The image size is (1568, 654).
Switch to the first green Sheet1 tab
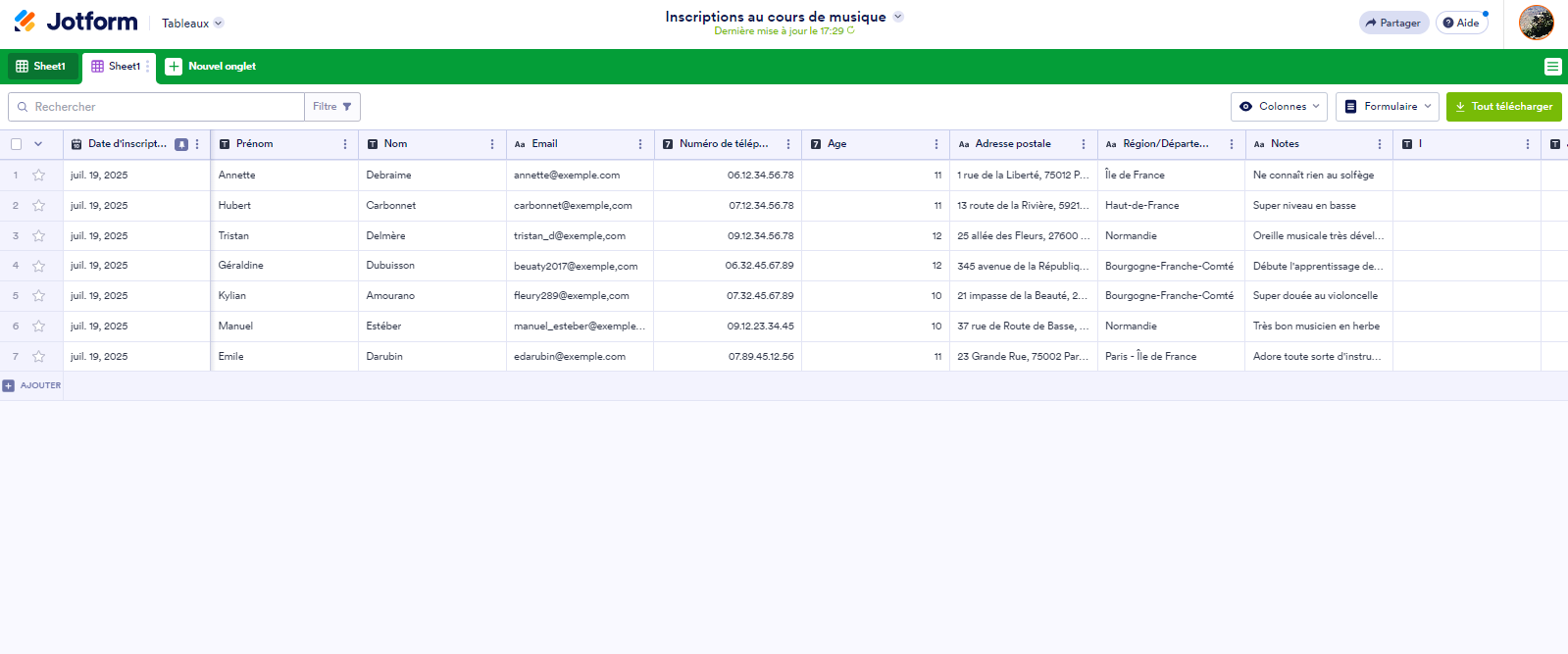[42, 67]
